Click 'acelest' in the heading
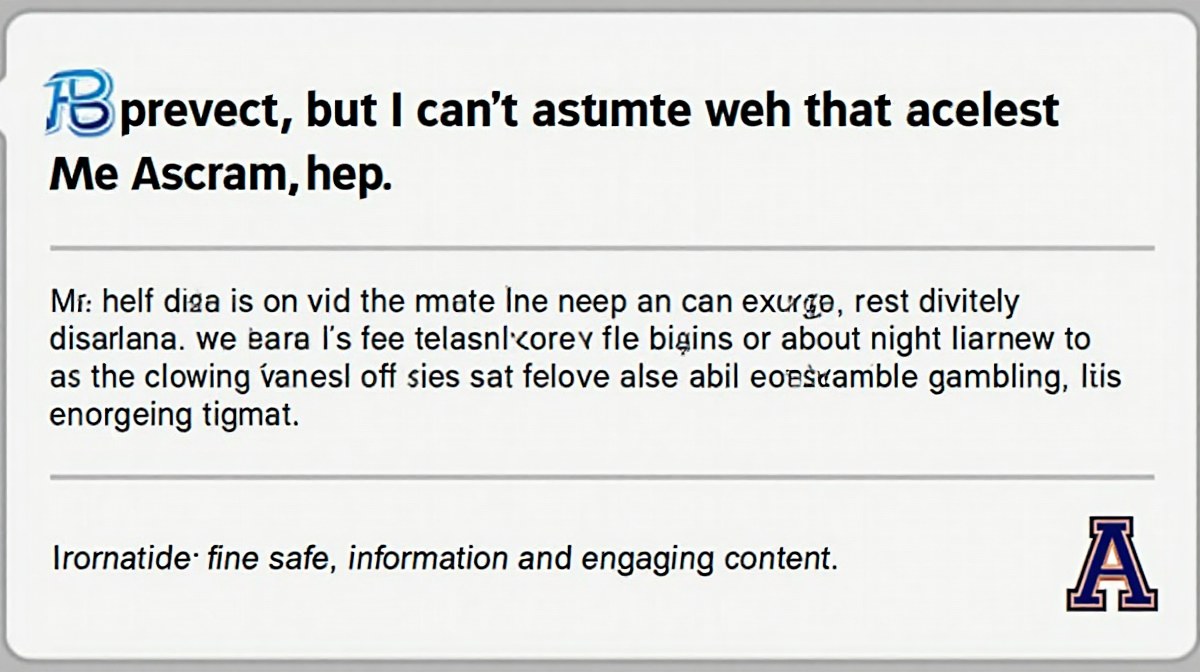The height and width of the screenshot is (672, 1200). click(982, 109)
